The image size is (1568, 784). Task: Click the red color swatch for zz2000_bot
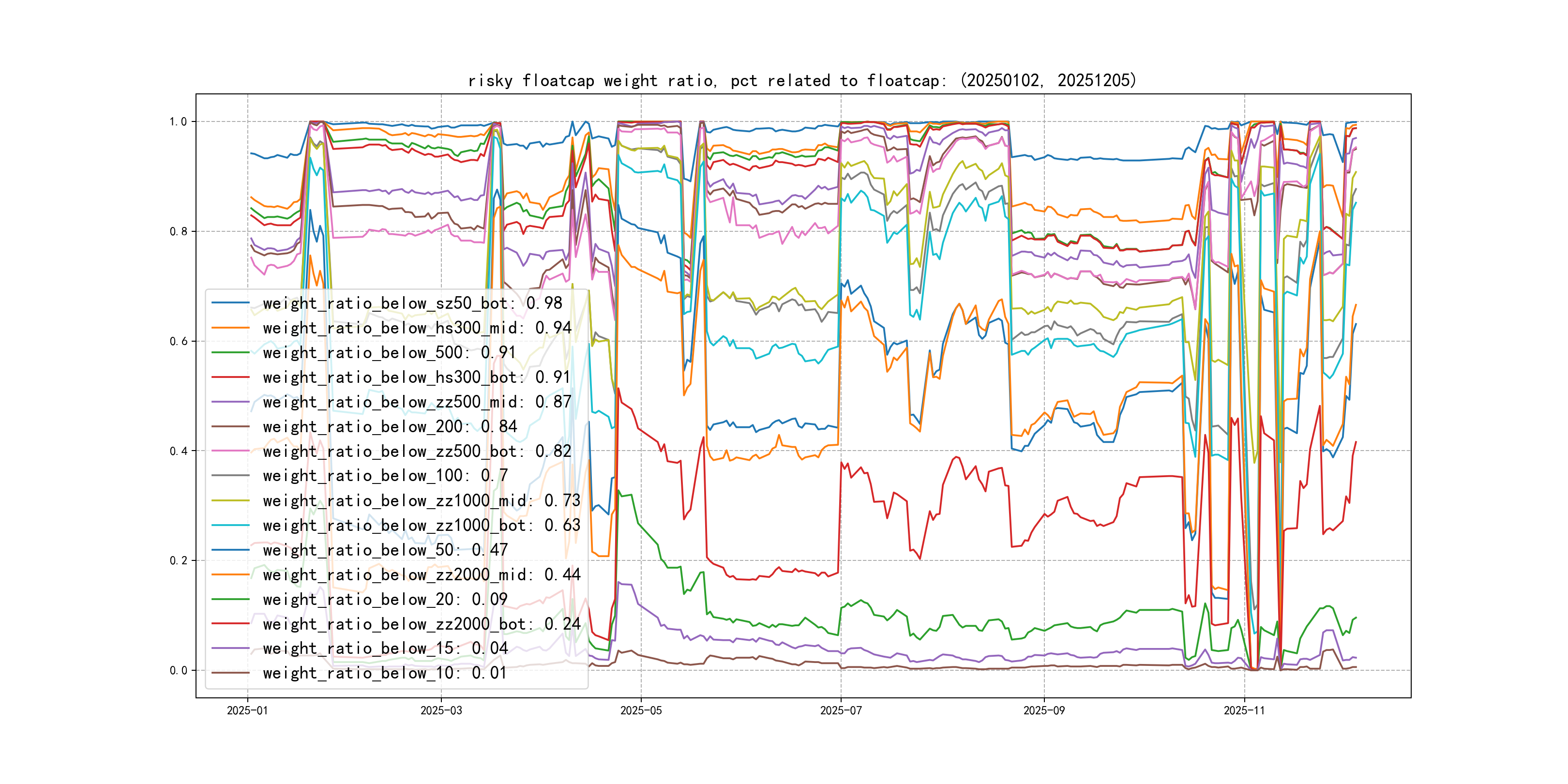(230, 624)
